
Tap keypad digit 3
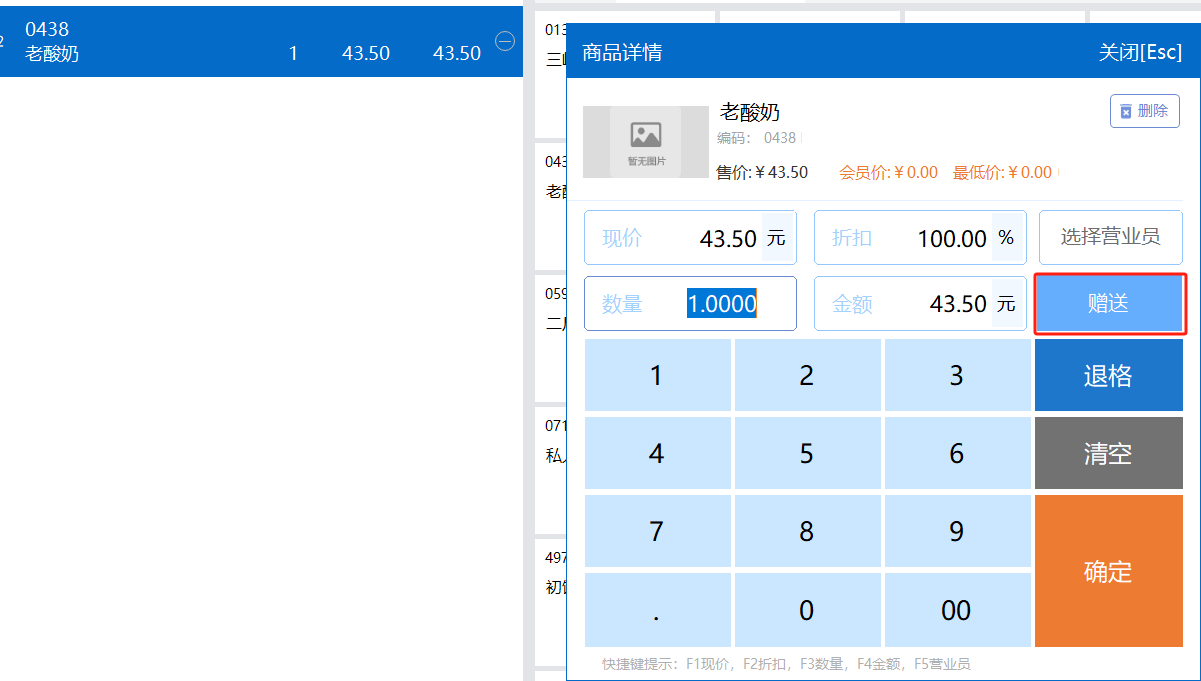[x=957, y=375]
